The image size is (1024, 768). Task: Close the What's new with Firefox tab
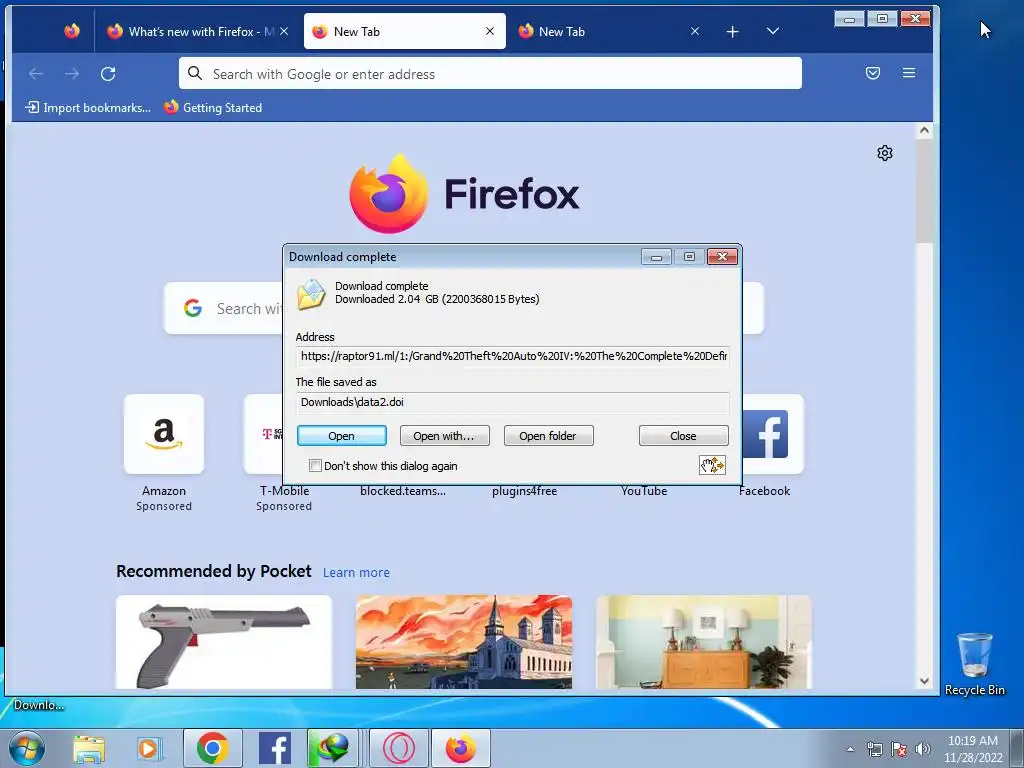(x=284, y=31)
